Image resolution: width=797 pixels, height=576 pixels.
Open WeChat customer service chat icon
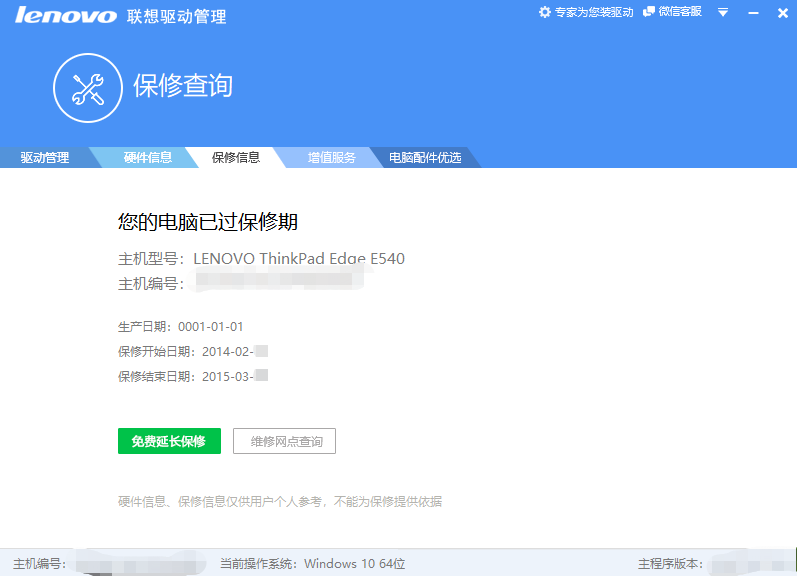(x=649, y=12)
